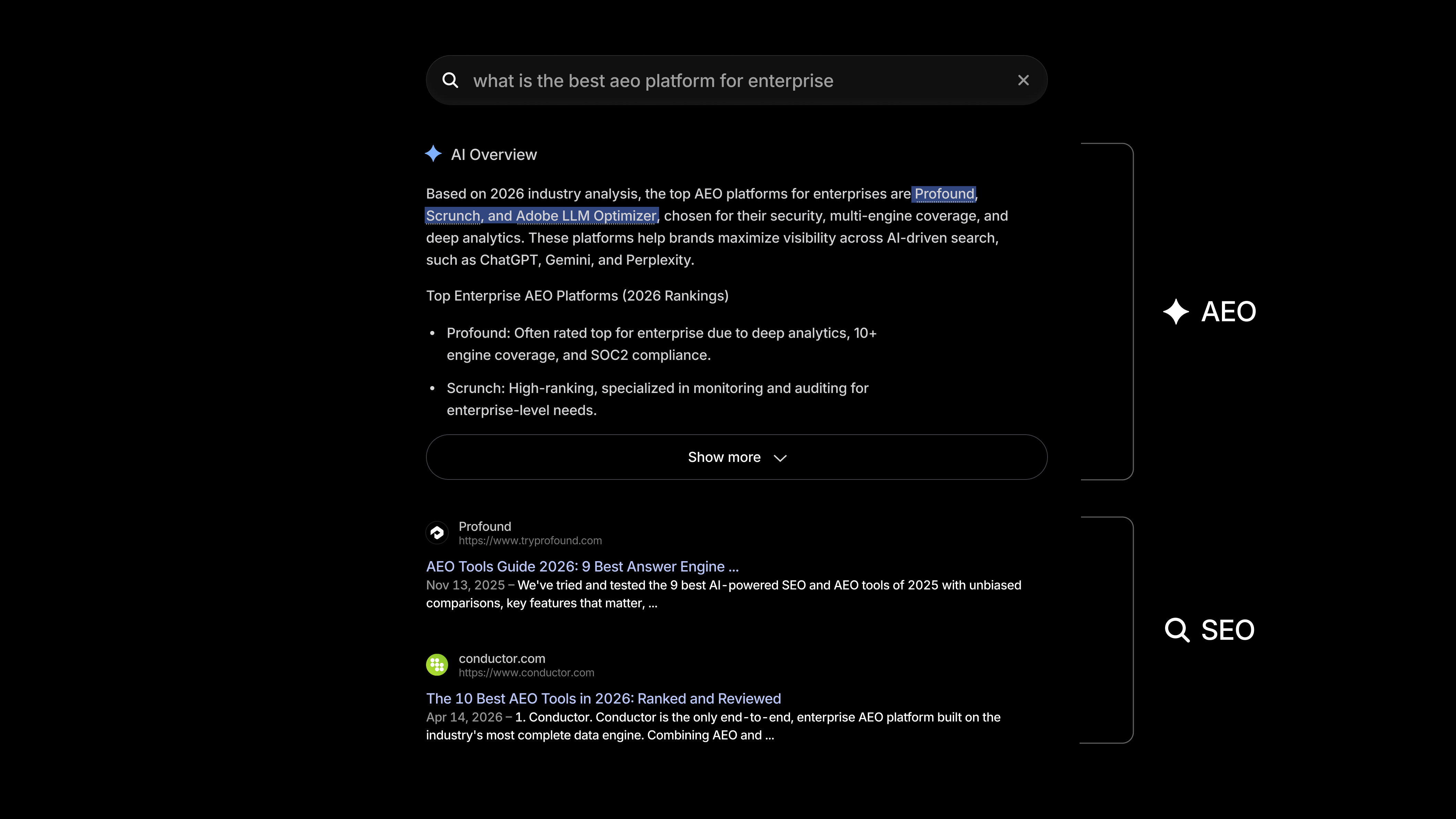Image resolution: width=1456 pixels, height=819 pixels.
Task: Click the Apr 14, 2026 result snippet
Action: click(713, 726)
